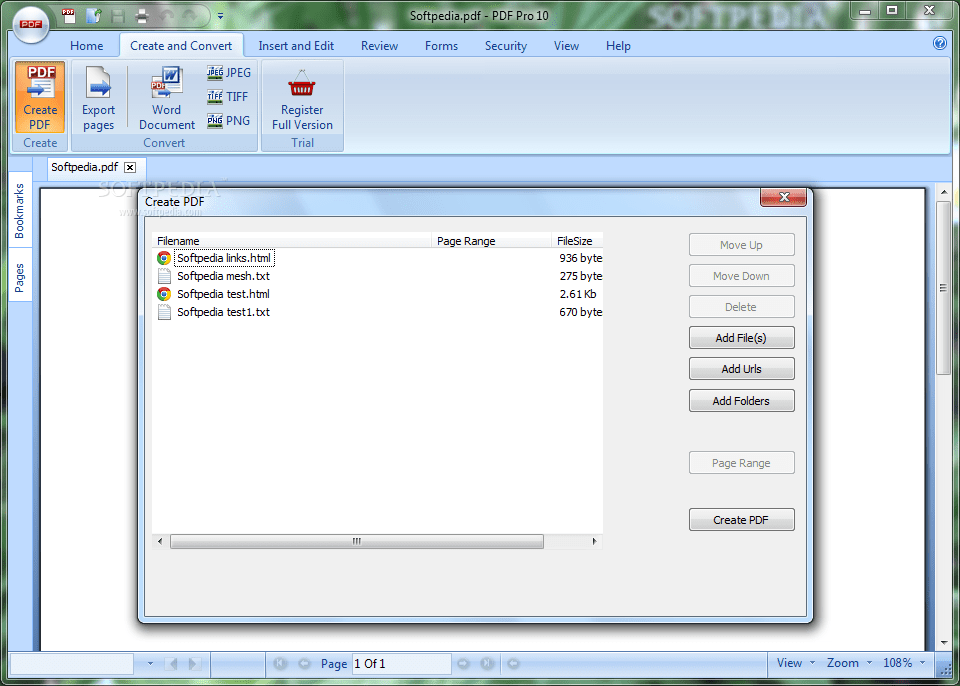Image resolution: width=960 pixels, height=686 pixels.
Task: Open the round PDF application menu button
Action: 31,24
